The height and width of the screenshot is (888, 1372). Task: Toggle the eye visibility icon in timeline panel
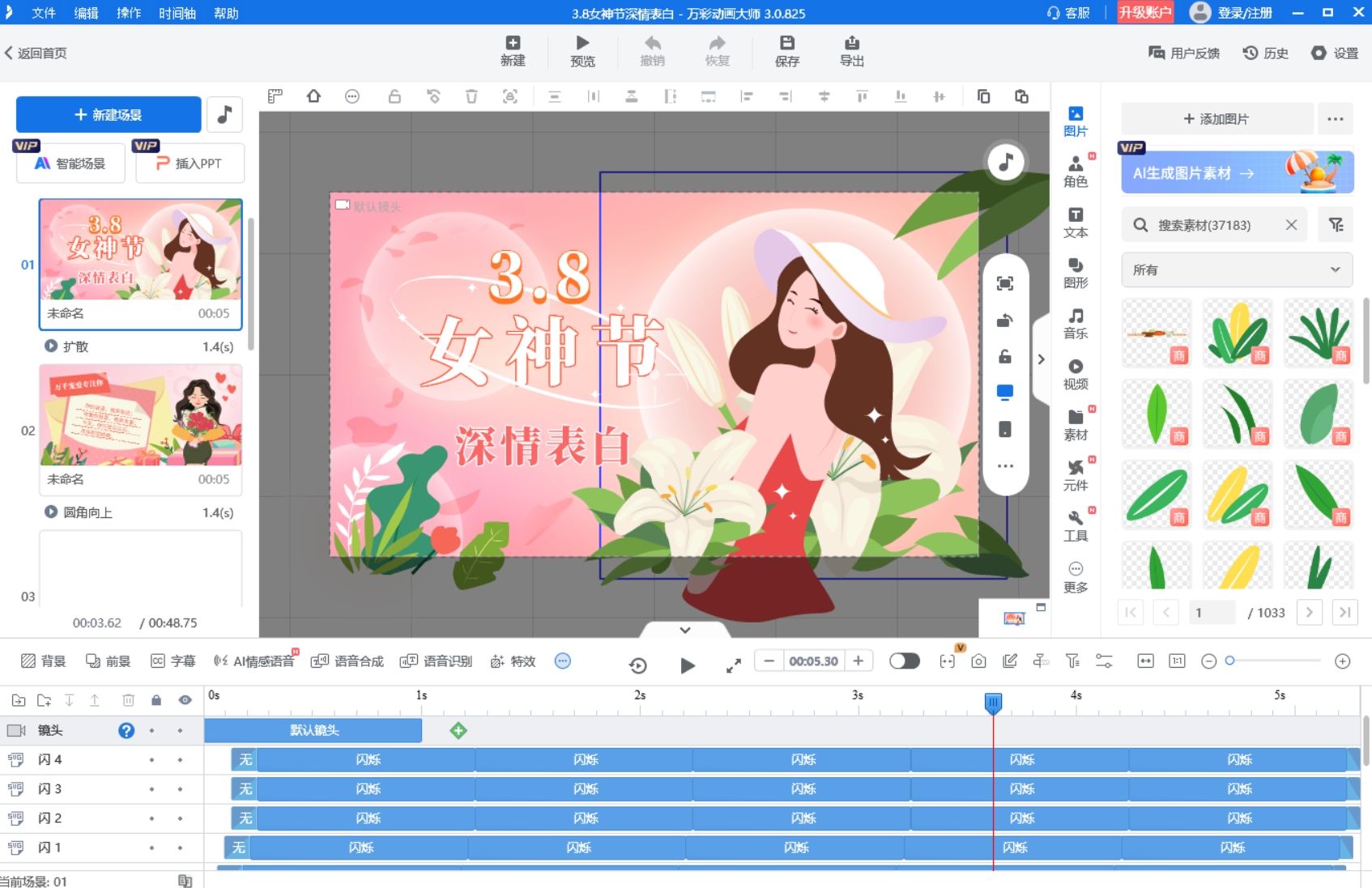tap(185, 699)
